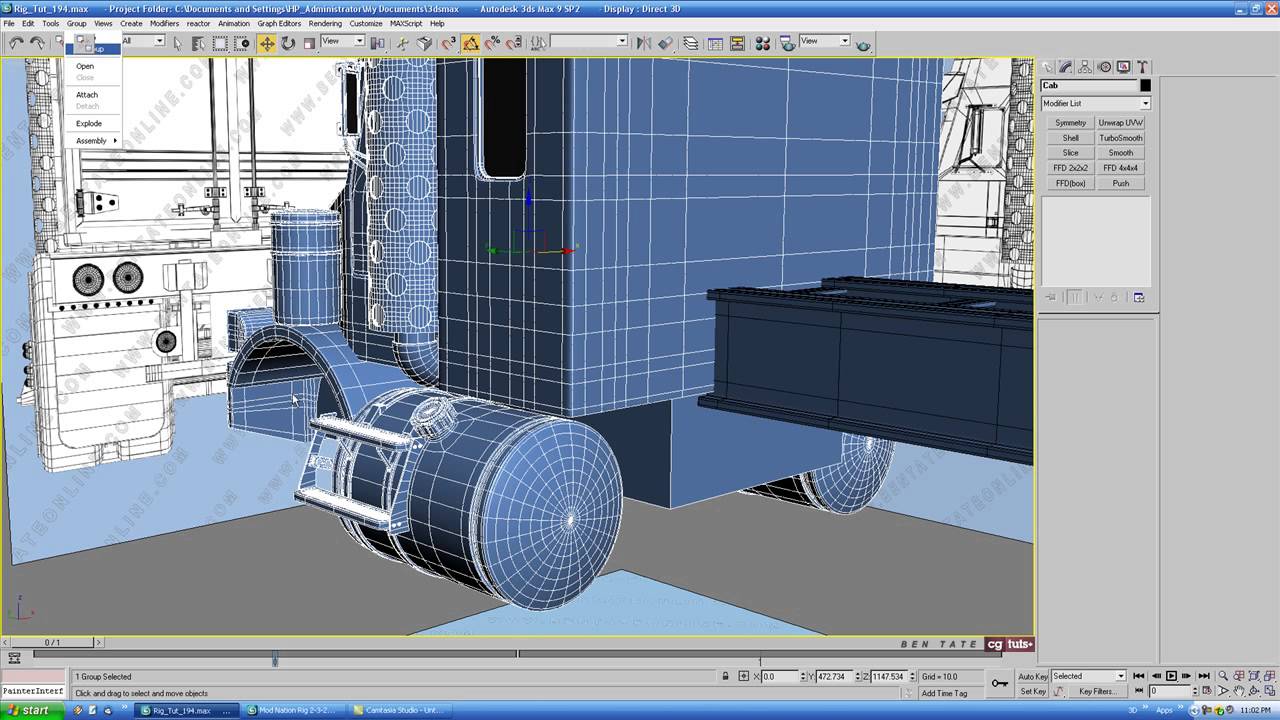Open the Graph Editors menu

click(279, 23)
